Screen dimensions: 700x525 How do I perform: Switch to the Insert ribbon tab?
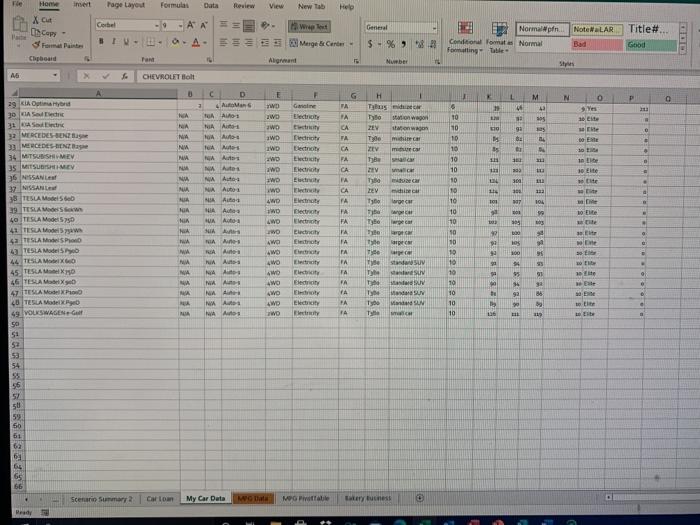click(x=82, y=4)
